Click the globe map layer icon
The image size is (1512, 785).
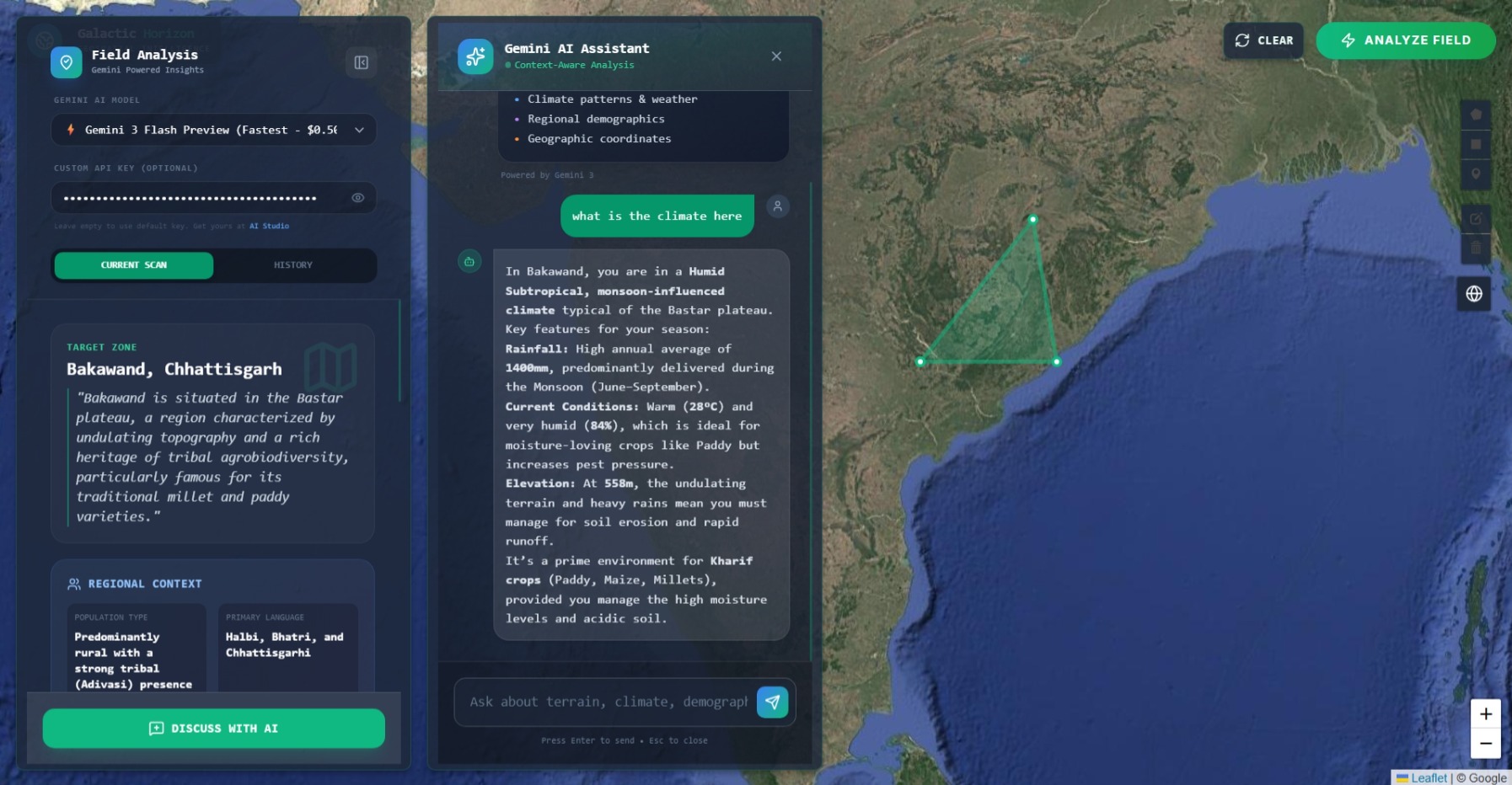point(1474,294)
